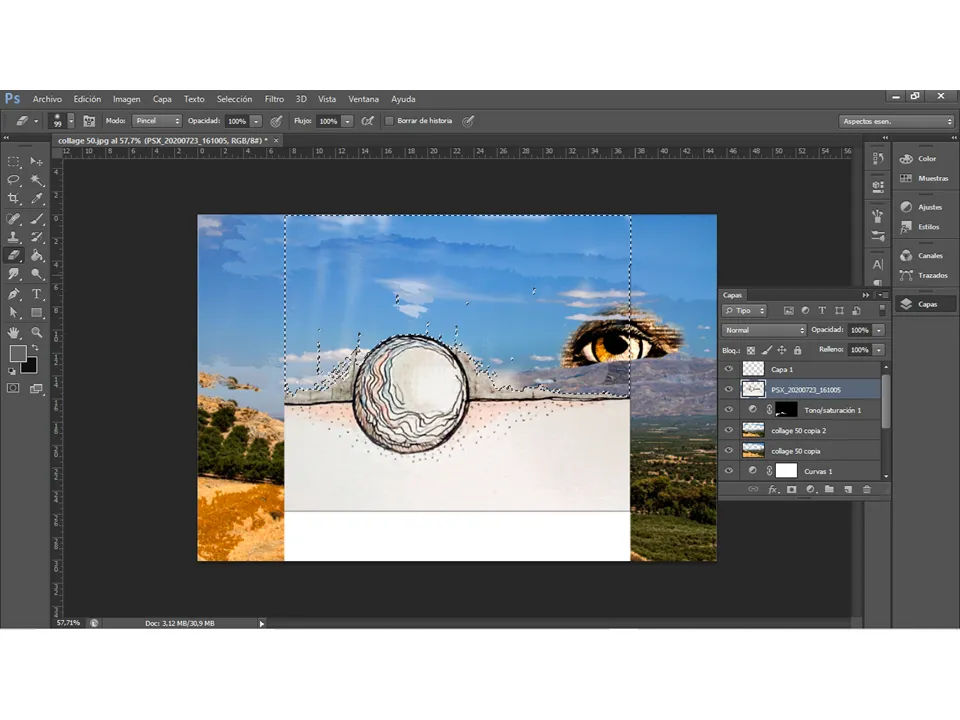The width and height of the screenshot is (960, 720).
Task: Open the Flujo dropdown arrow
Action: pos(347,121)
